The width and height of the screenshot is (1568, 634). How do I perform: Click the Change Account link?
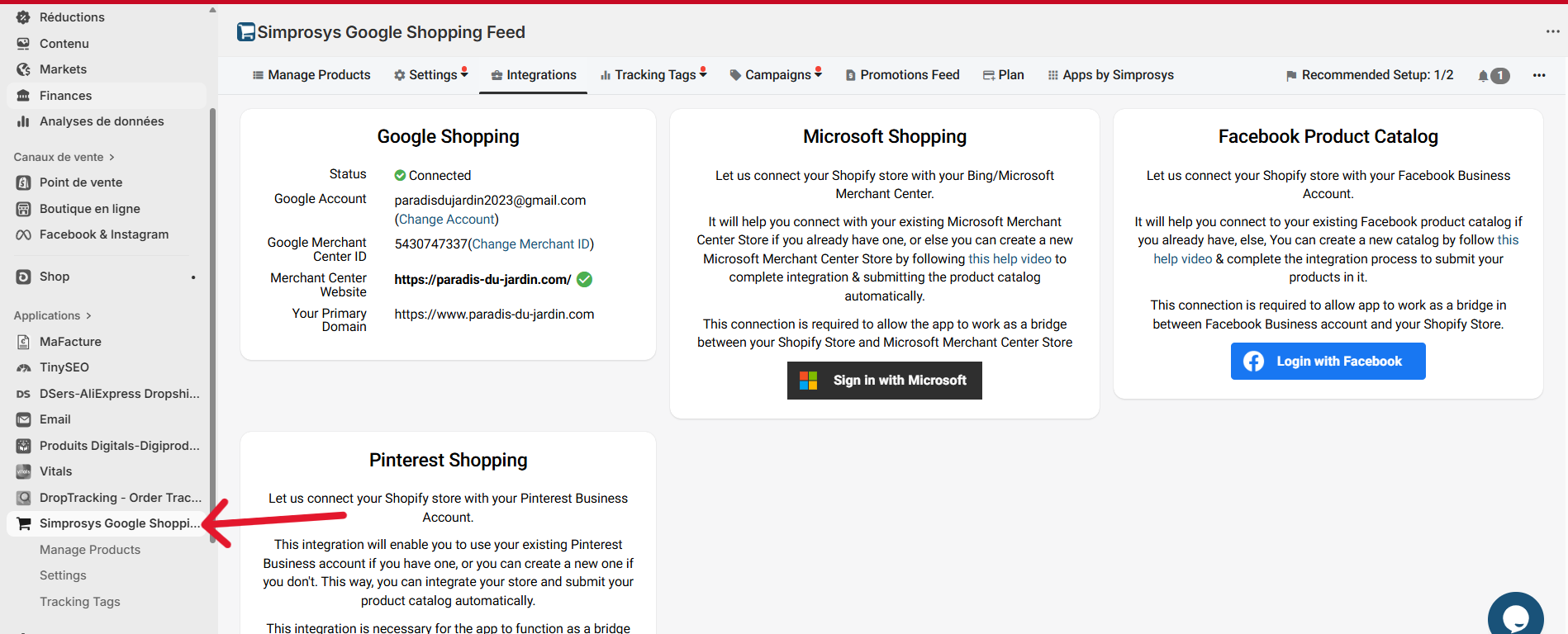(447, 220)
